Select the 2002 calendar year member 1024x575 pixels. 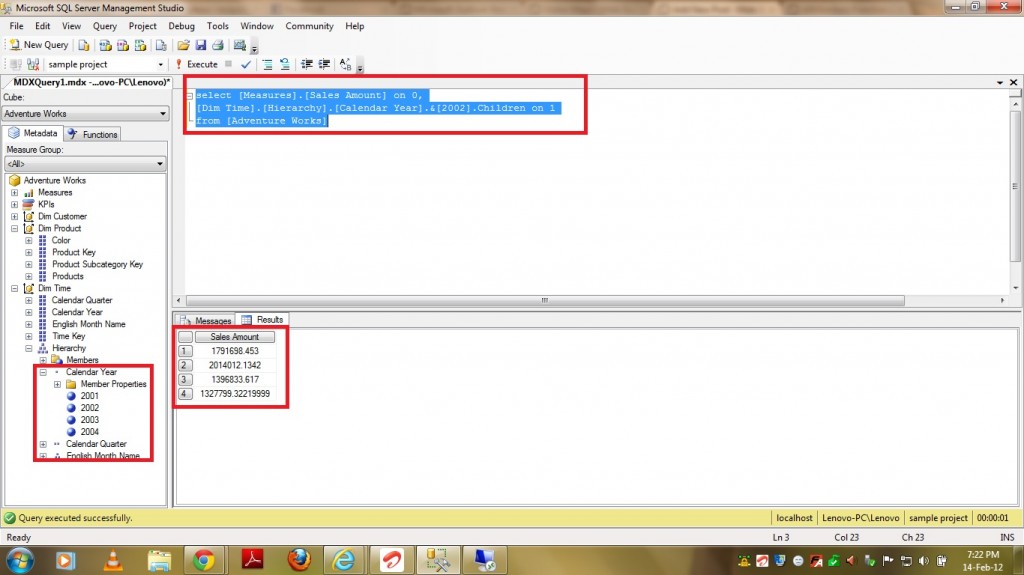[x=89, y=408]
